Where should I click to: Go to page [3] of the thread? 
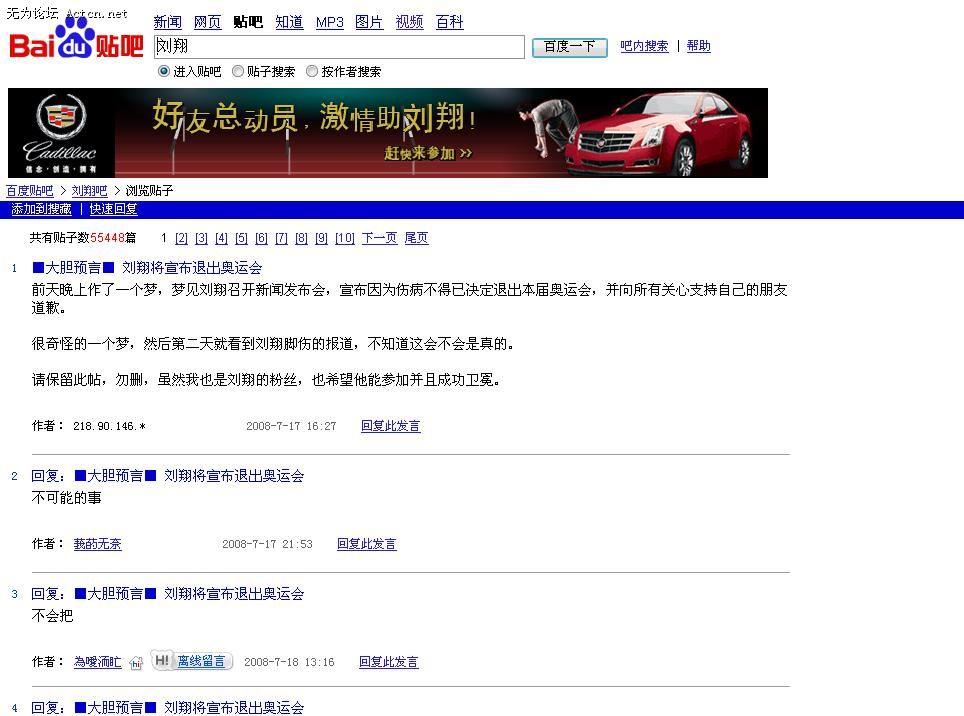tap(201, 238)
